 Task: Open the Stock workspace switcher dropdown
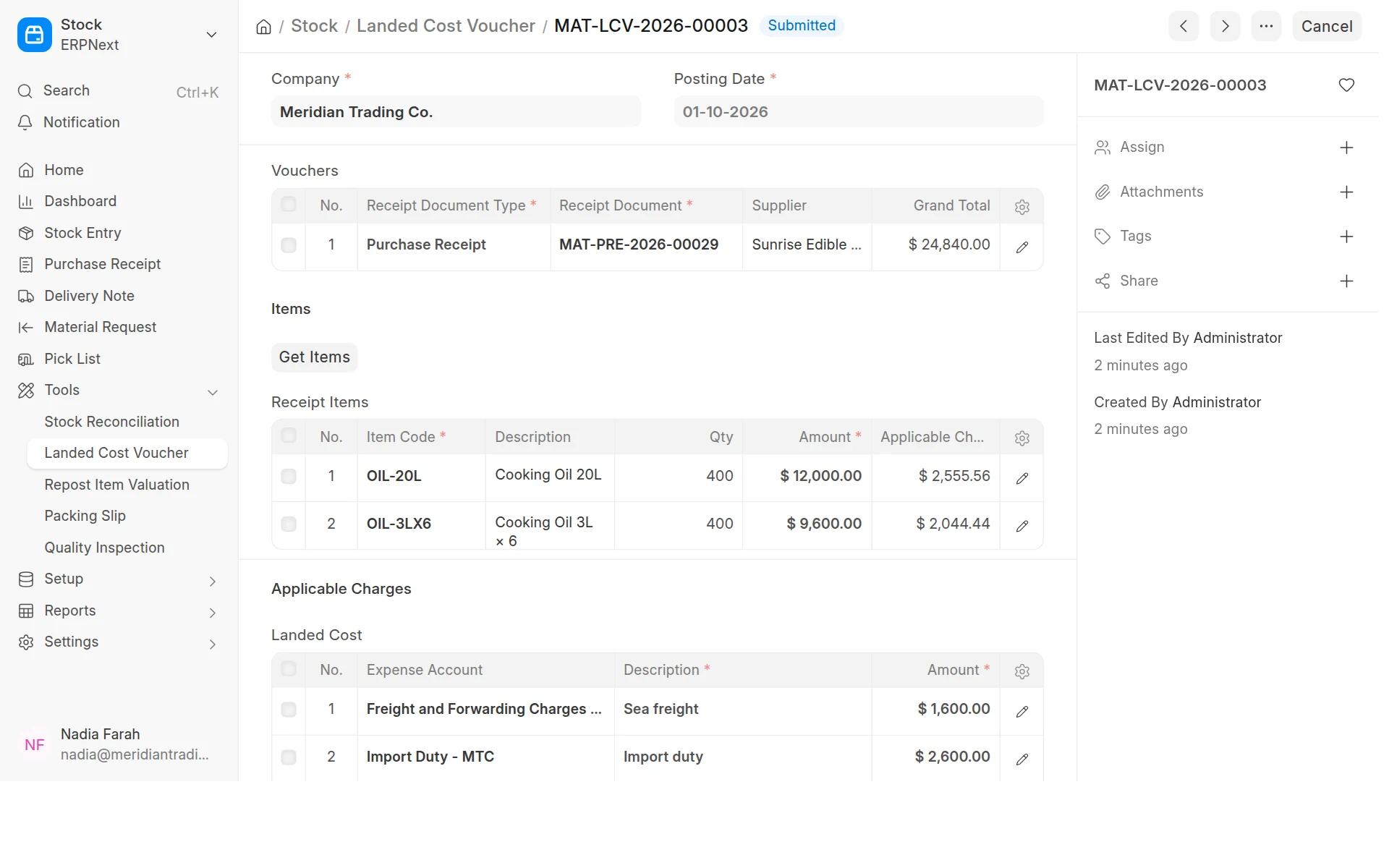[211, 35]
